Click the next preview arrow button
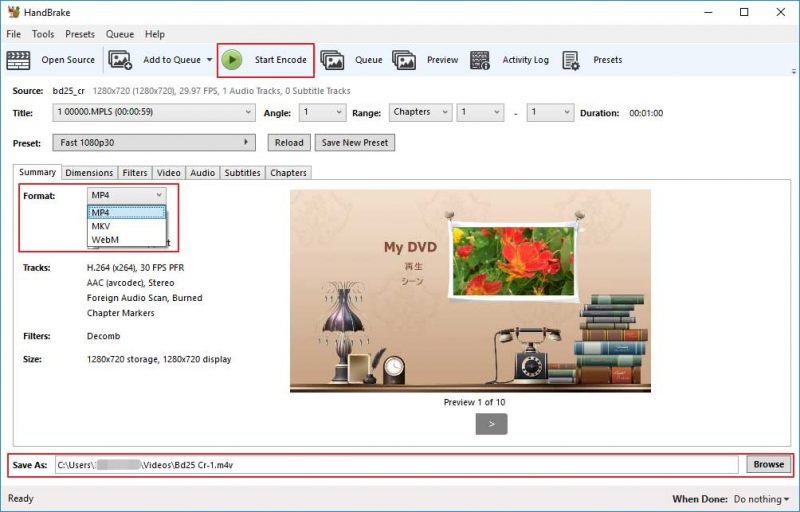The width and height of the screenshot is (800, 512). point(491,424)
